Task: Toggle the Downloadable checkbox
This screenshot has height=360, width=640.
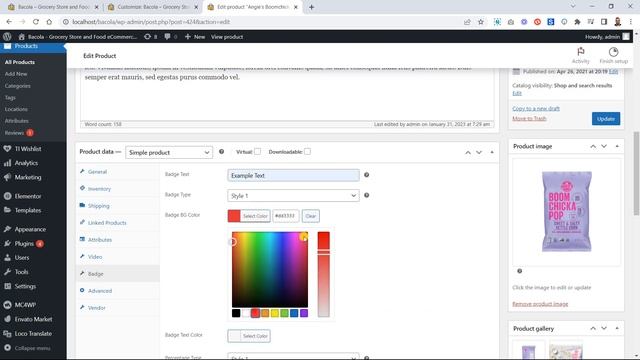Action: (307, 151)
